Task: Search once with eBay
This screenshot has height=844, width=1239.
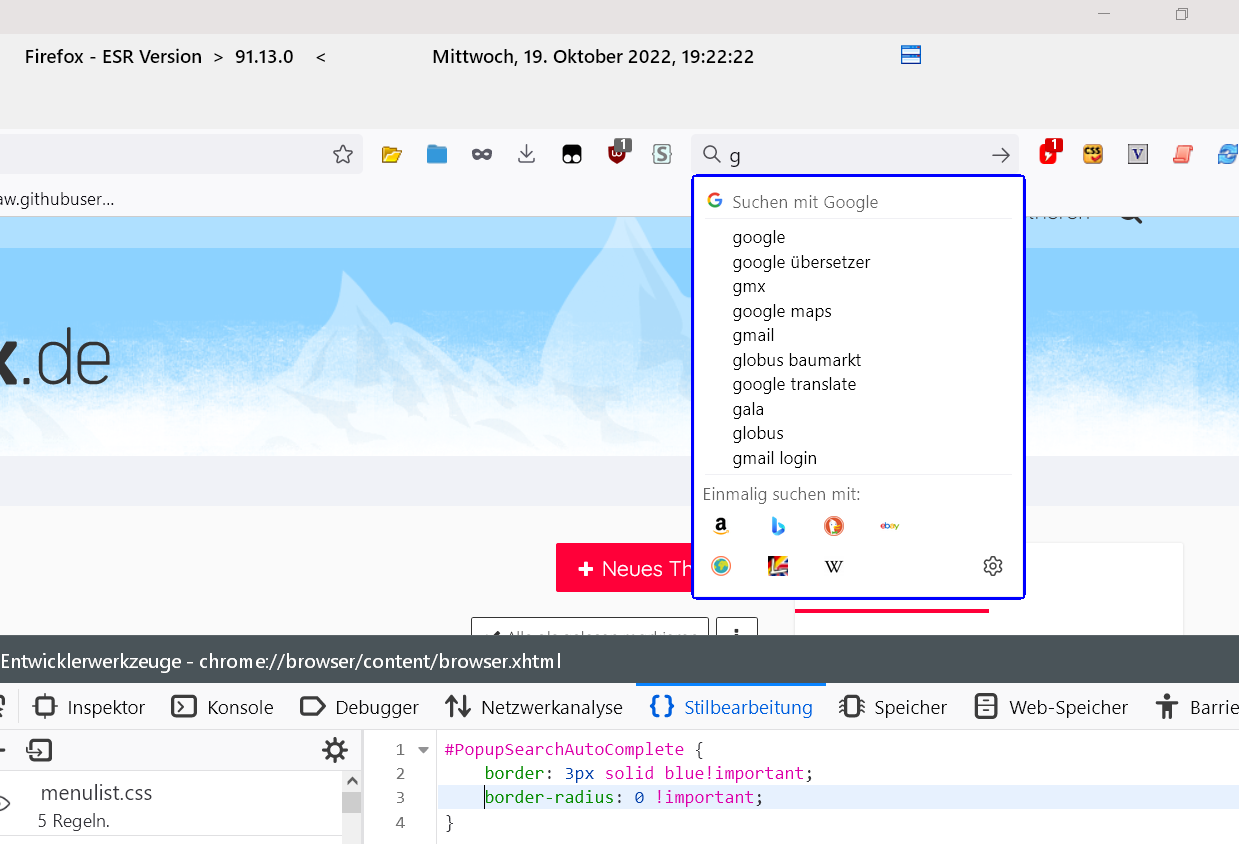Action: (x=890, y=526)
